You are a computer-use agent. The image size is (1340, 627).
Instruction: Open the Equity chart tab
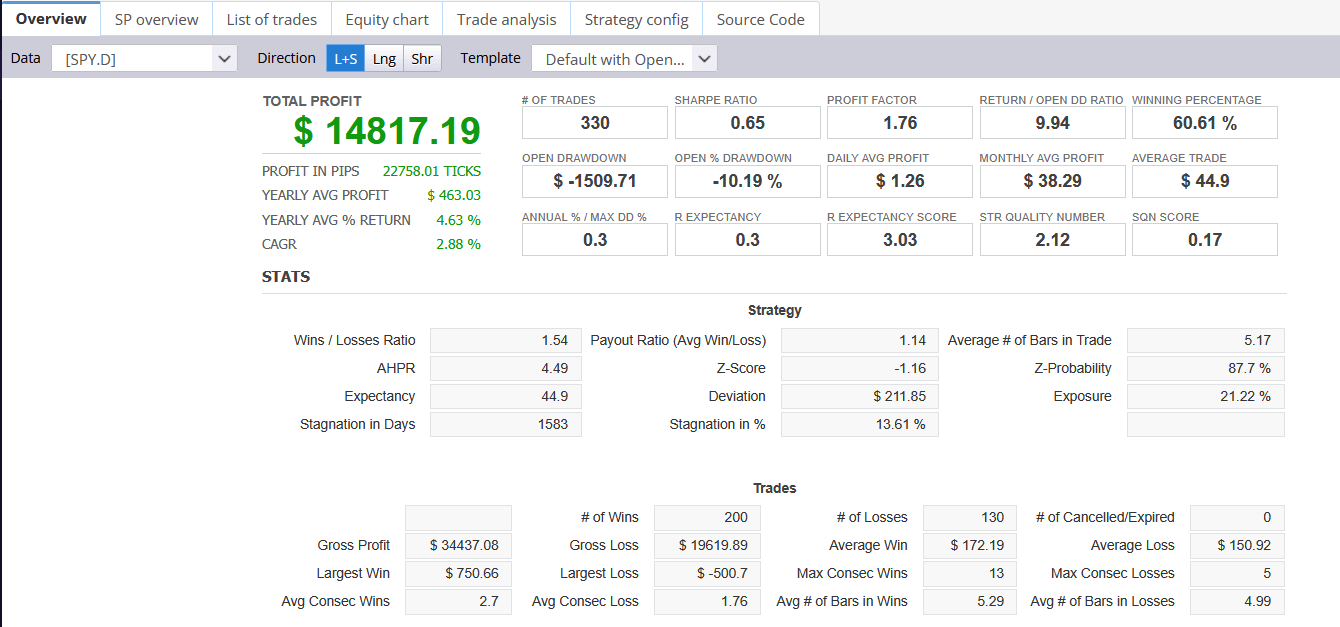click(386, 19)
